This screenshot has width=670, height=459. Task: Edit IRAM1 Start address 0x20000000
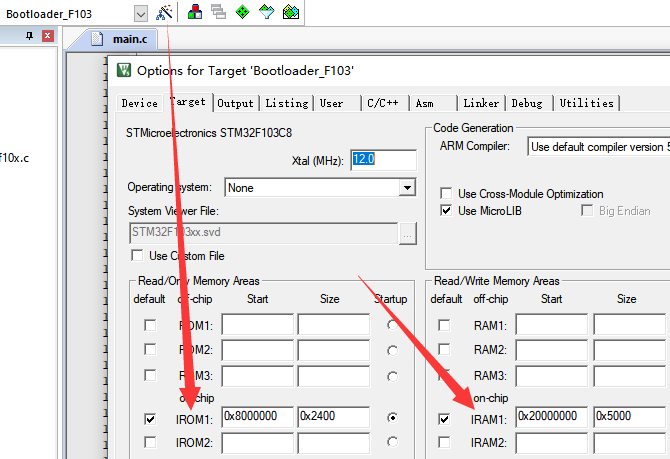coord(552,417)
